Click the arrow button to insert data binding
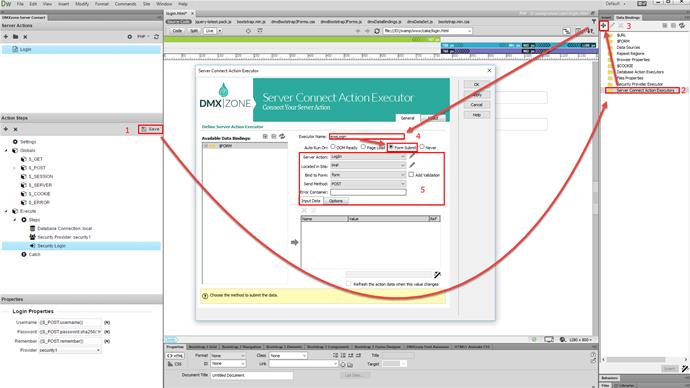This screenshot has width=690, height=388. [x=294, y=242]
